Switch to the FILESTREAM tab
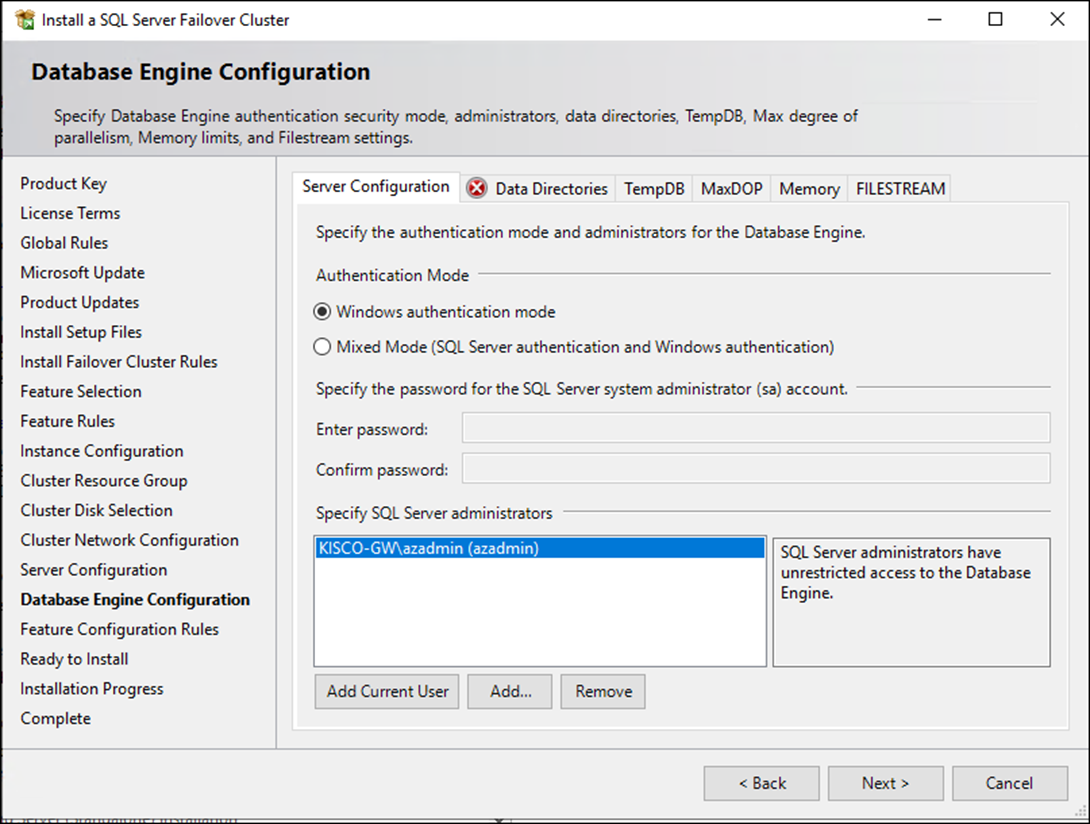This screenshot has height=824, width=1090. pos(900,188)
